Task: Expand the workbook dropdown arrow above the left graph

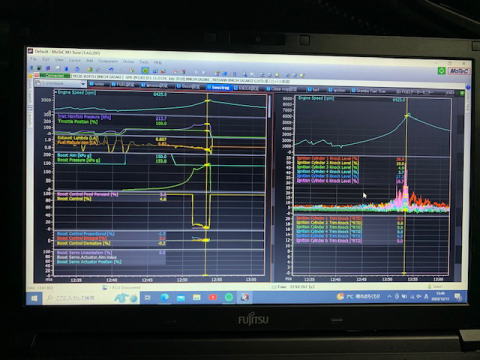Action: pyautogui.click(x=83, y=84)
